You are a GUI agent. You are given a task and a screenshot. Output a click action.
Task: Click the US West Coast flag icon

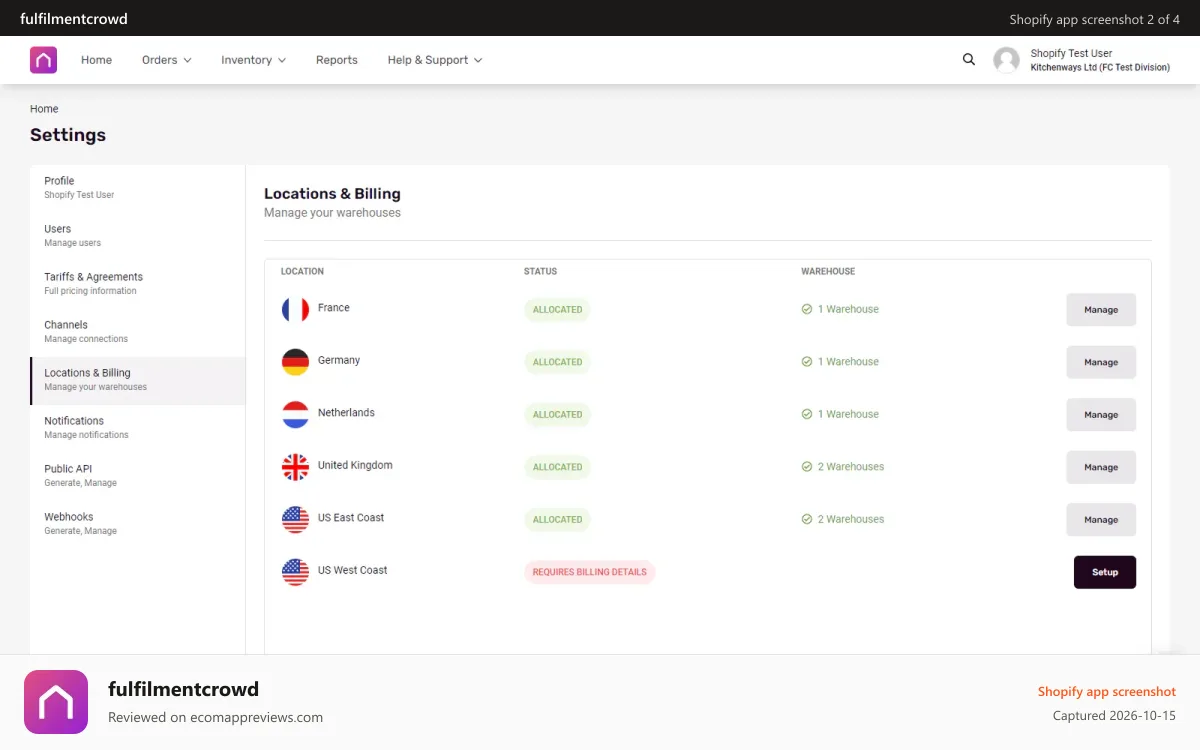pyautogui.click(x=295, y=572)
